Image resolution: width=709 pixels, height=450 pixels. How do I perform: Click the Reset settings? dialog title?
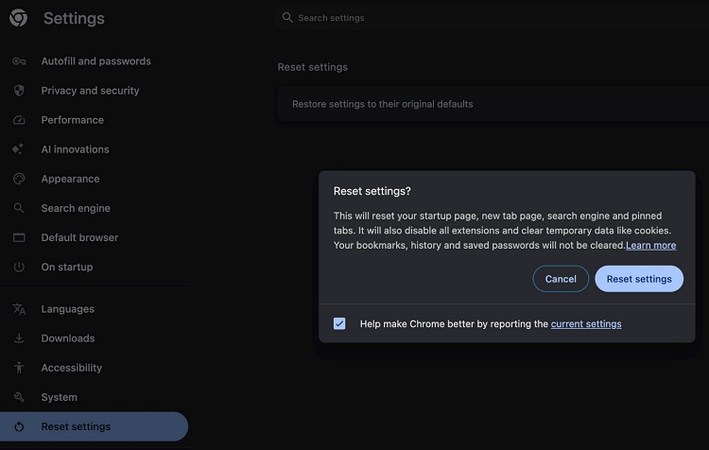tap(372, 191)
